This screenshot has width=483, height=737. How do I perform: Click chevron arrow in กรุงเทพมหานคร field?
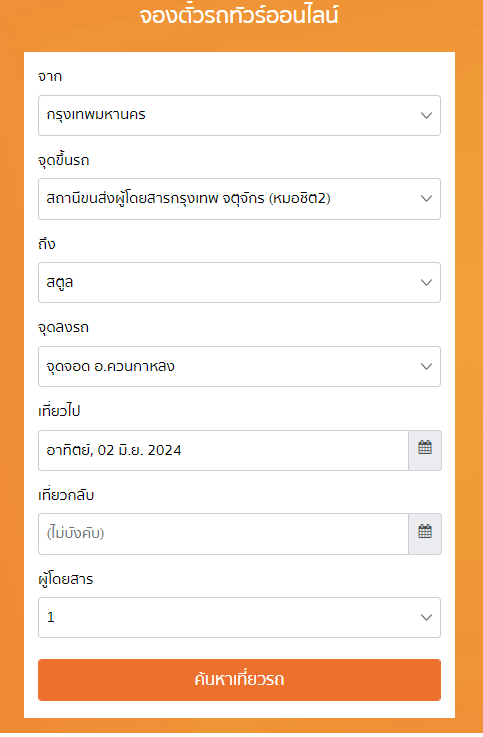(426, 116)
